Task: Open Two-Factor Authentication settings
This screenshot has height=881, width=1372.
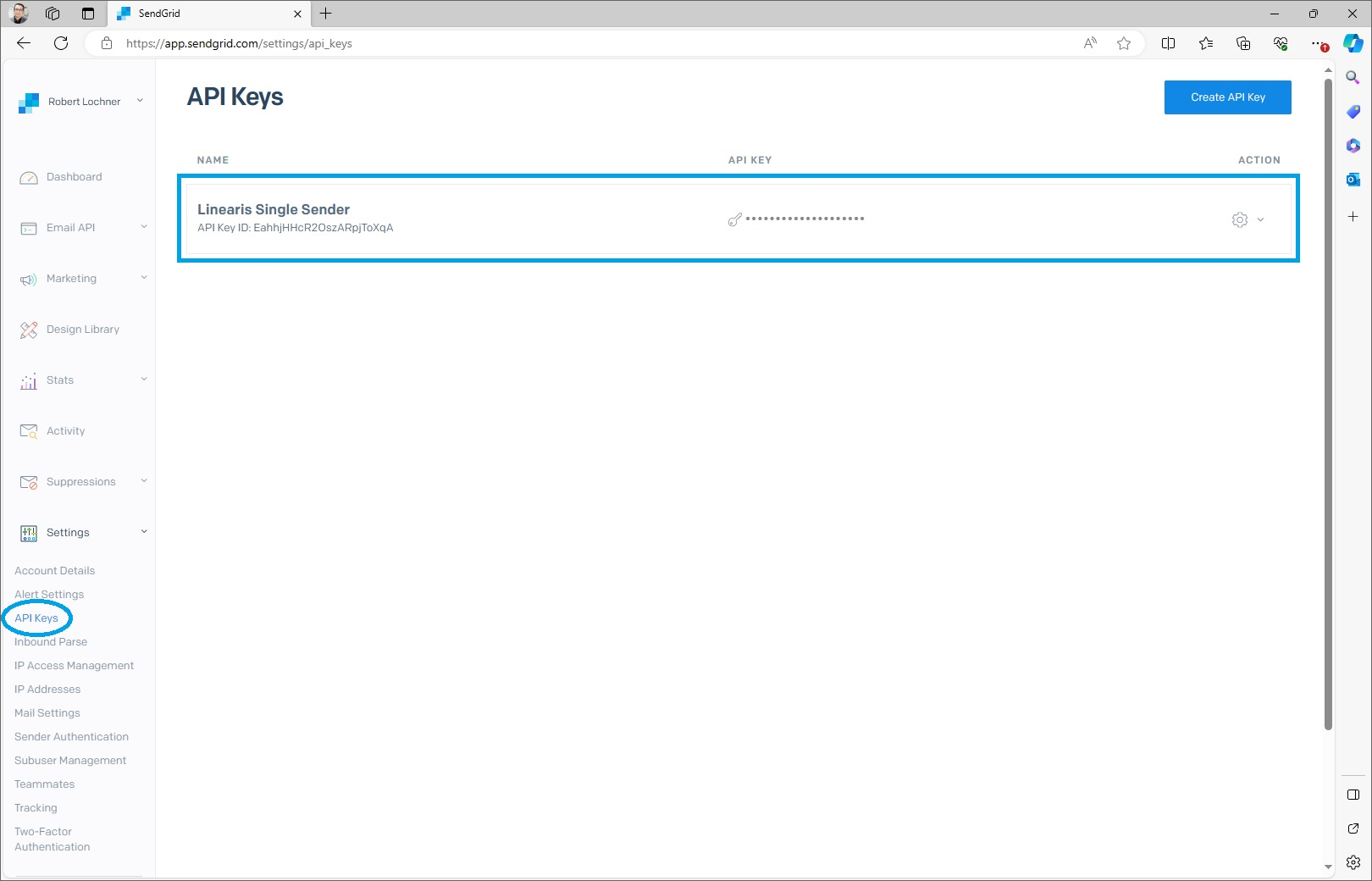Action: (52, 839)
